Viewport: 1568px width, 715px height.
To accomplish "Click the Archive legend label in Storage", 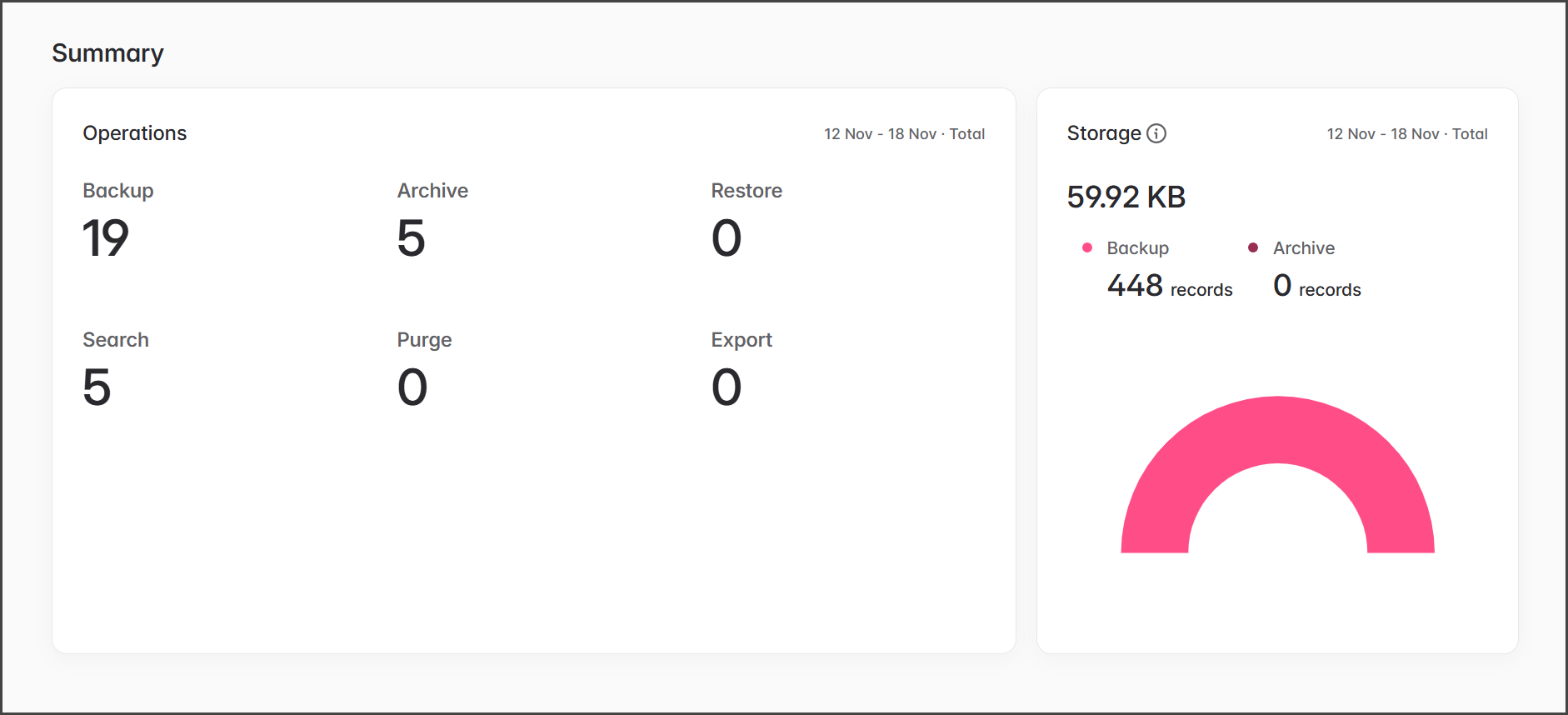I will tap(1303, 248).
